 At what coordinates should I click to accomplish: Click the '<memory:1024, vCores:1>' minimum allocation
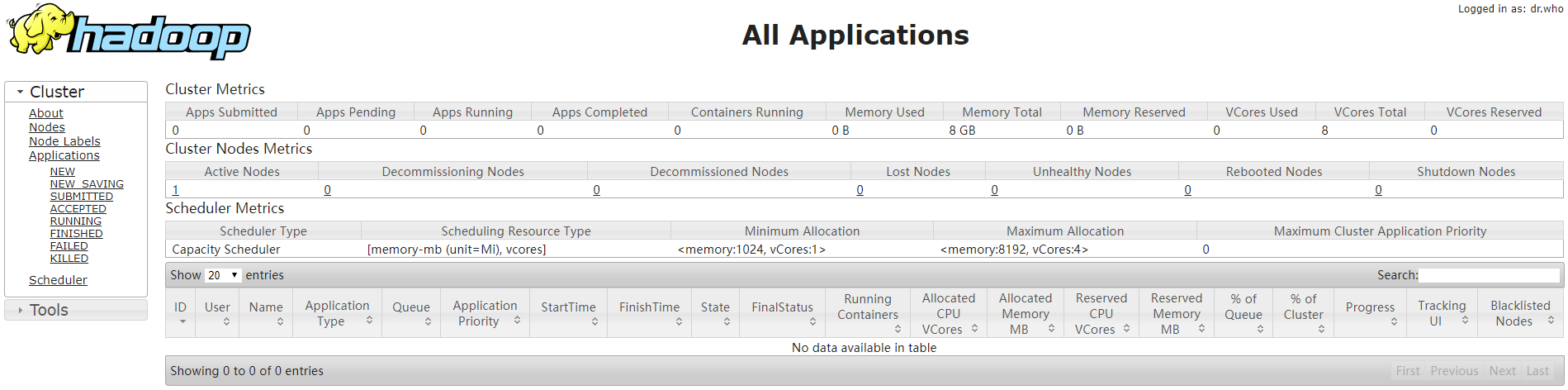tap(751, 250)
